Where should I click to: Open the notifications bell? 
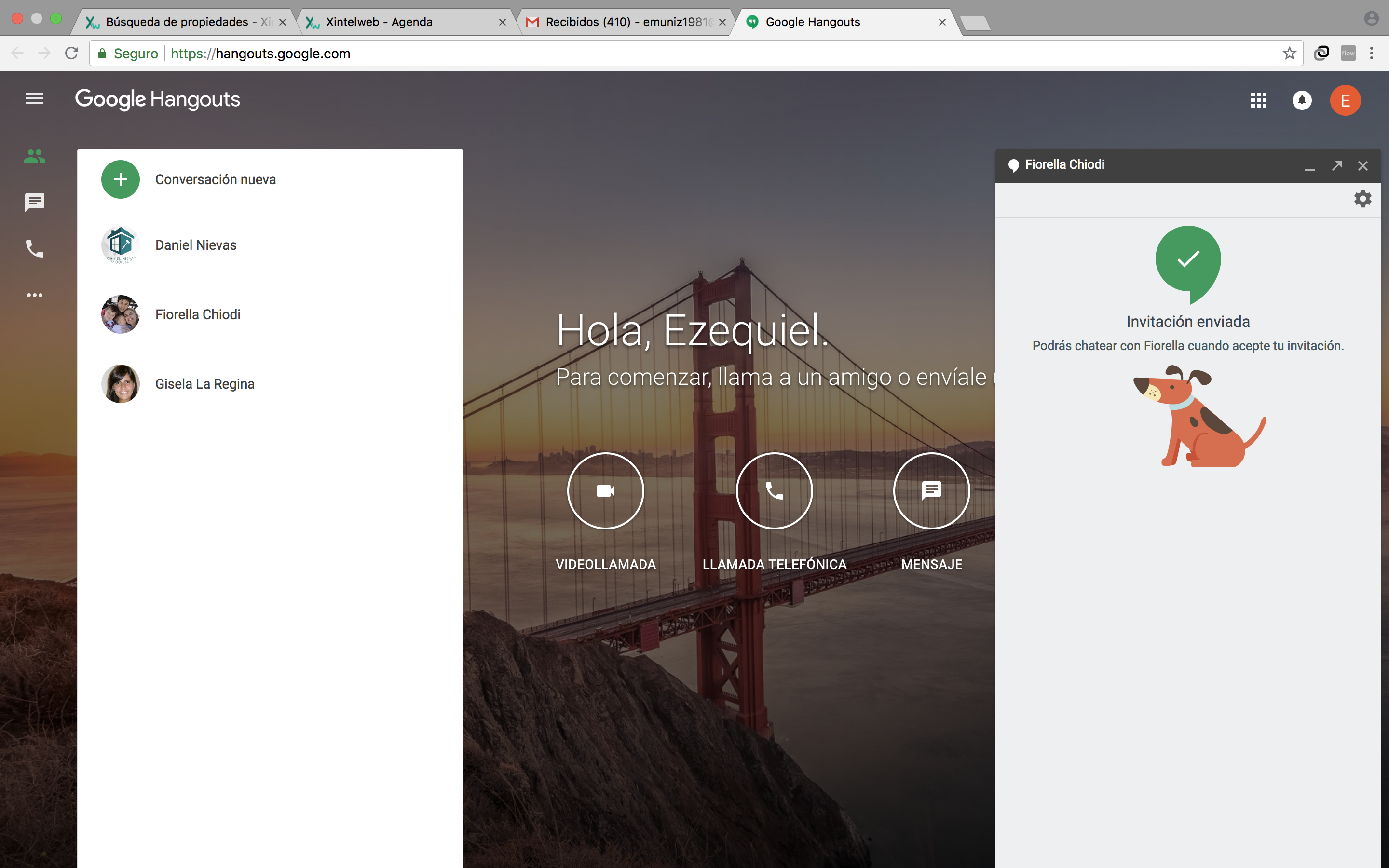1302,100
